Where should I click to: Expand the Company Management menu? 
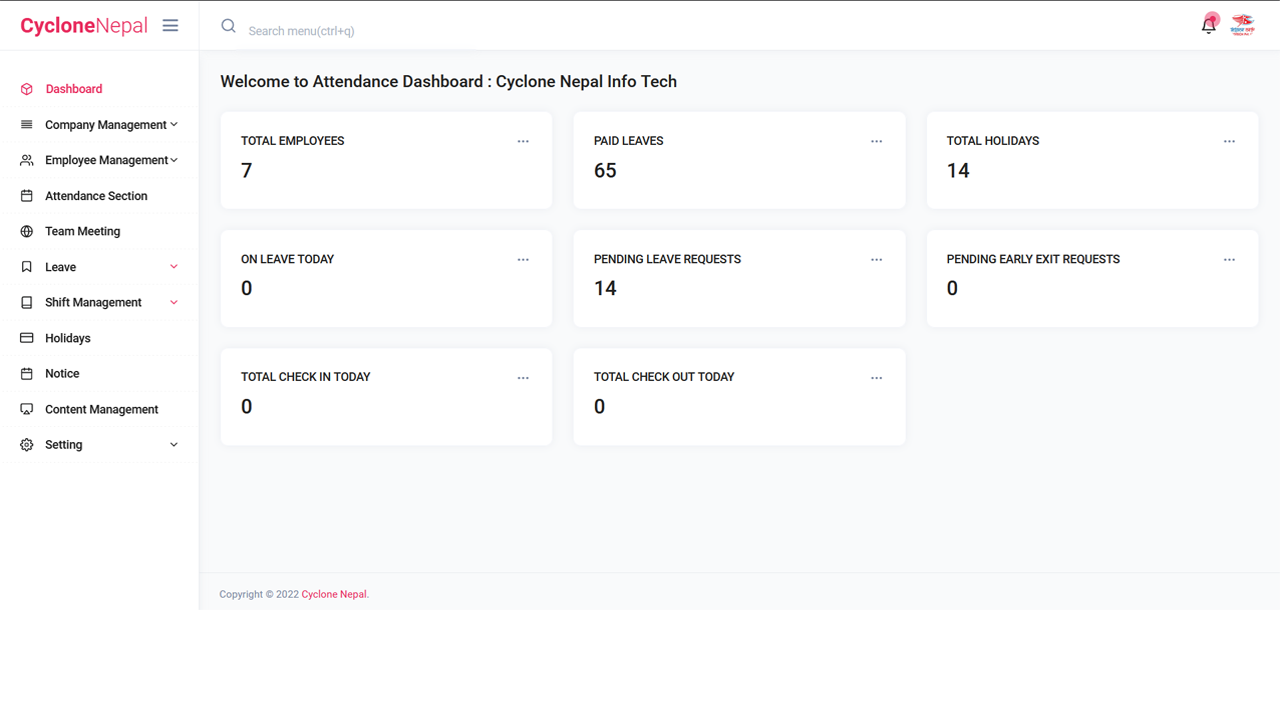coord(105,124)
